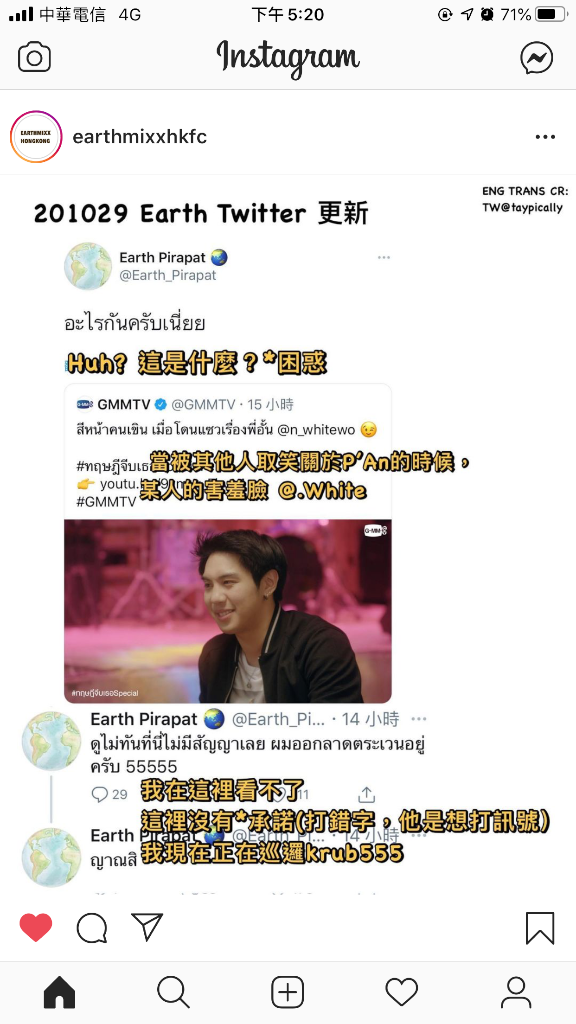
Task: Unlike the post with red heart
Action: point(36,927)
